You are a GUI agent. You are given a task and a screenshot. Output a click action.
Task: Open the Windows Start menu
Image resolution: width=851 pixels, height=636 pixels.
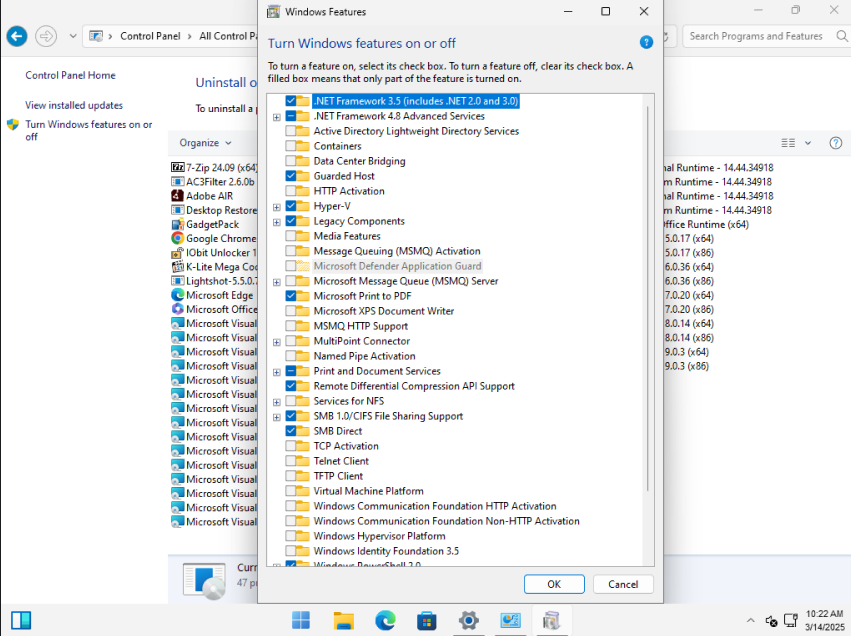tap(301, 620)
